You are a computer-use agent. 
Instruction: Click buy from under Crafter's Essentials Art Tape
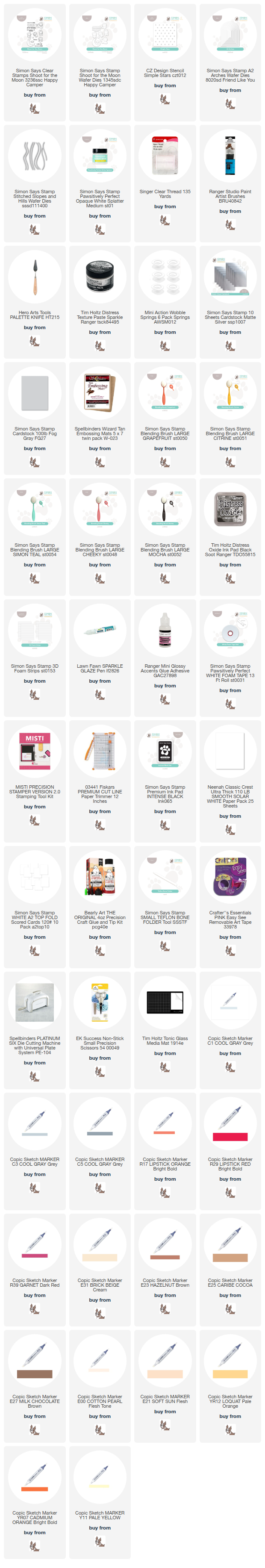pos(230,937)
